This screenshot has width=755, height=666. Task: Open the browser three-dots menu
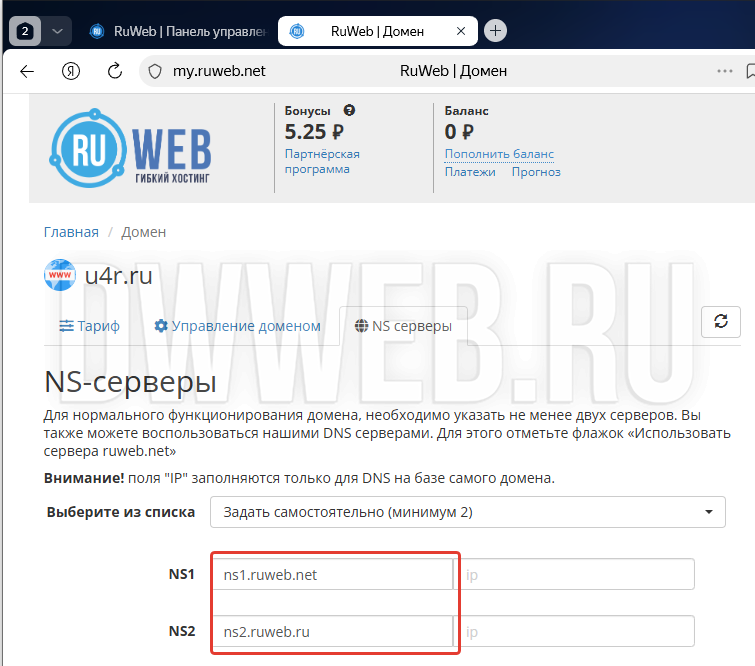tap(725, 71)
